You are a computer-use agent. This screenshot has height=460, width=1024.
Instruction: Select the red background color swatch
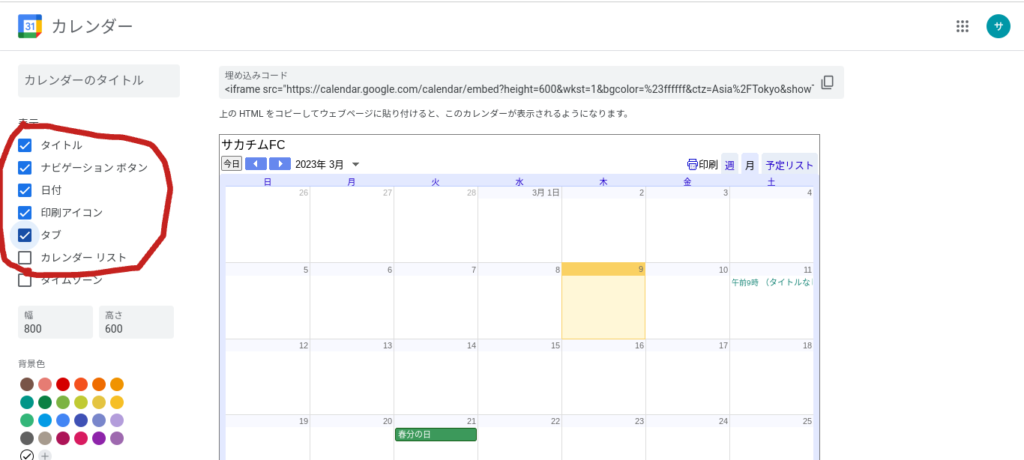point(63,384)
